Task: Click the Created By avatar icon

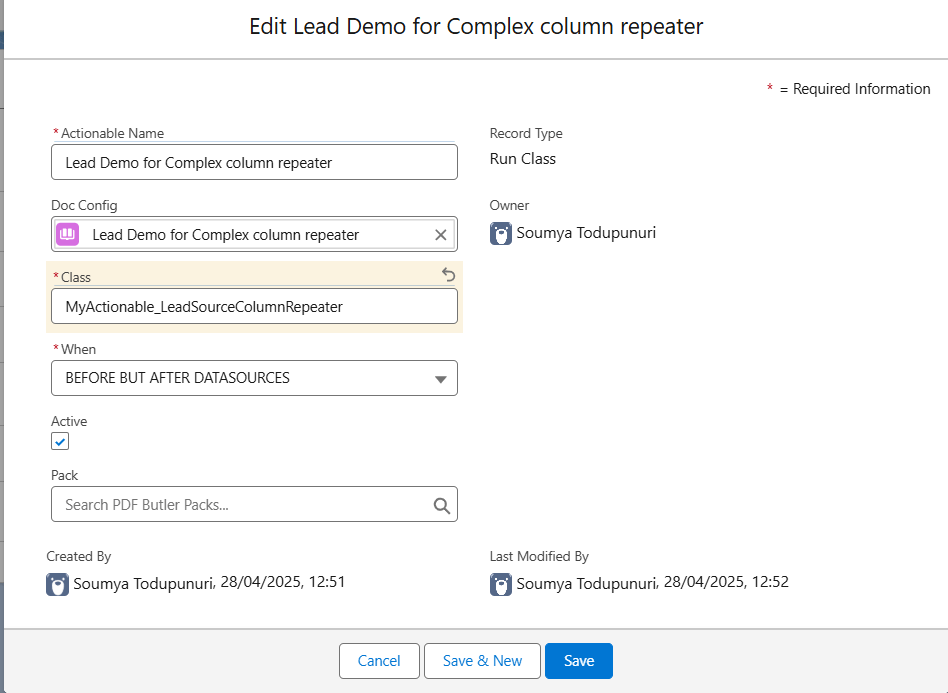Action: point(57,585)
